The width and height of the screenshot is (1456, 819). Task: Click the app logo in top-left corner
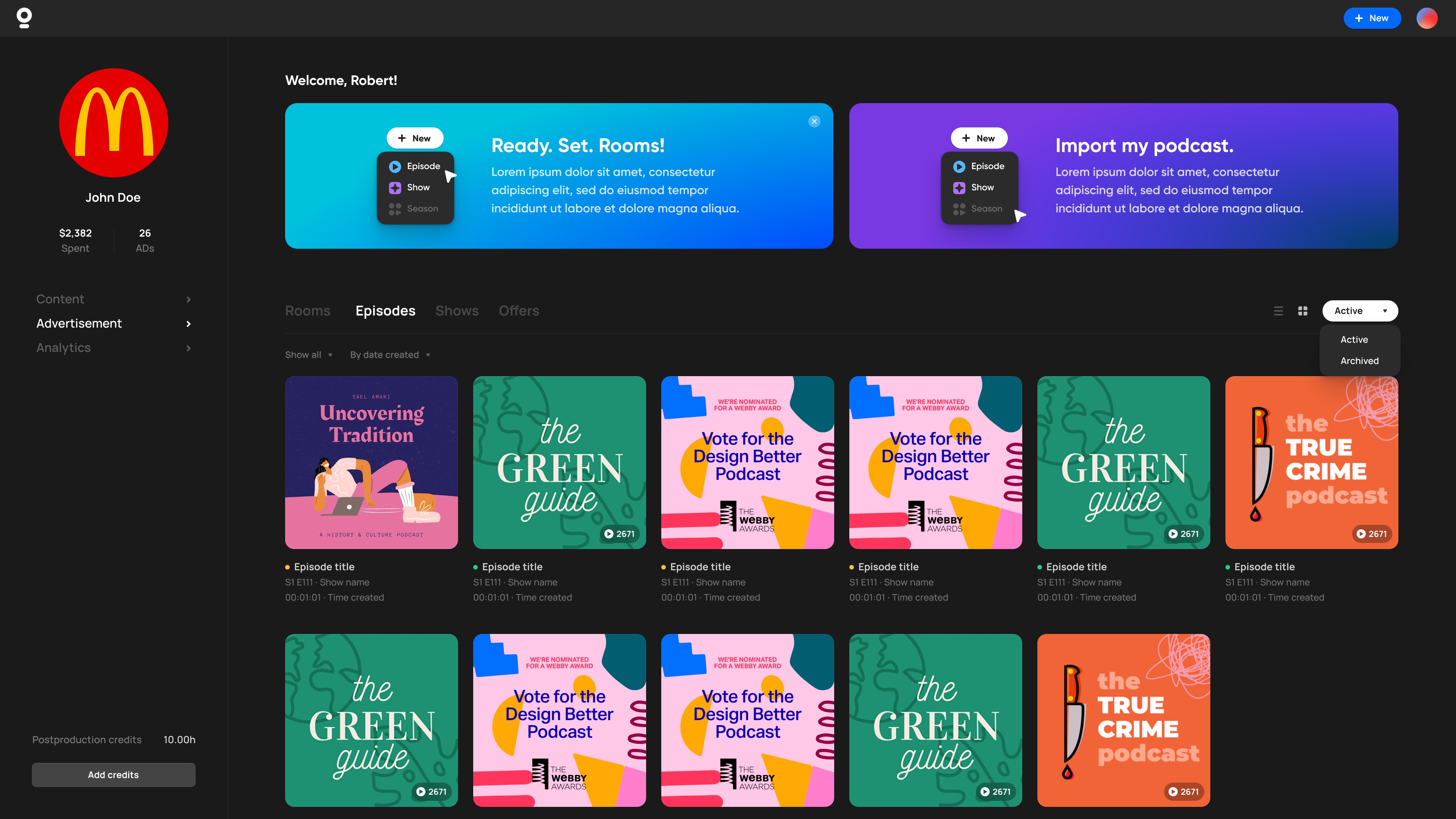point(24,17)
